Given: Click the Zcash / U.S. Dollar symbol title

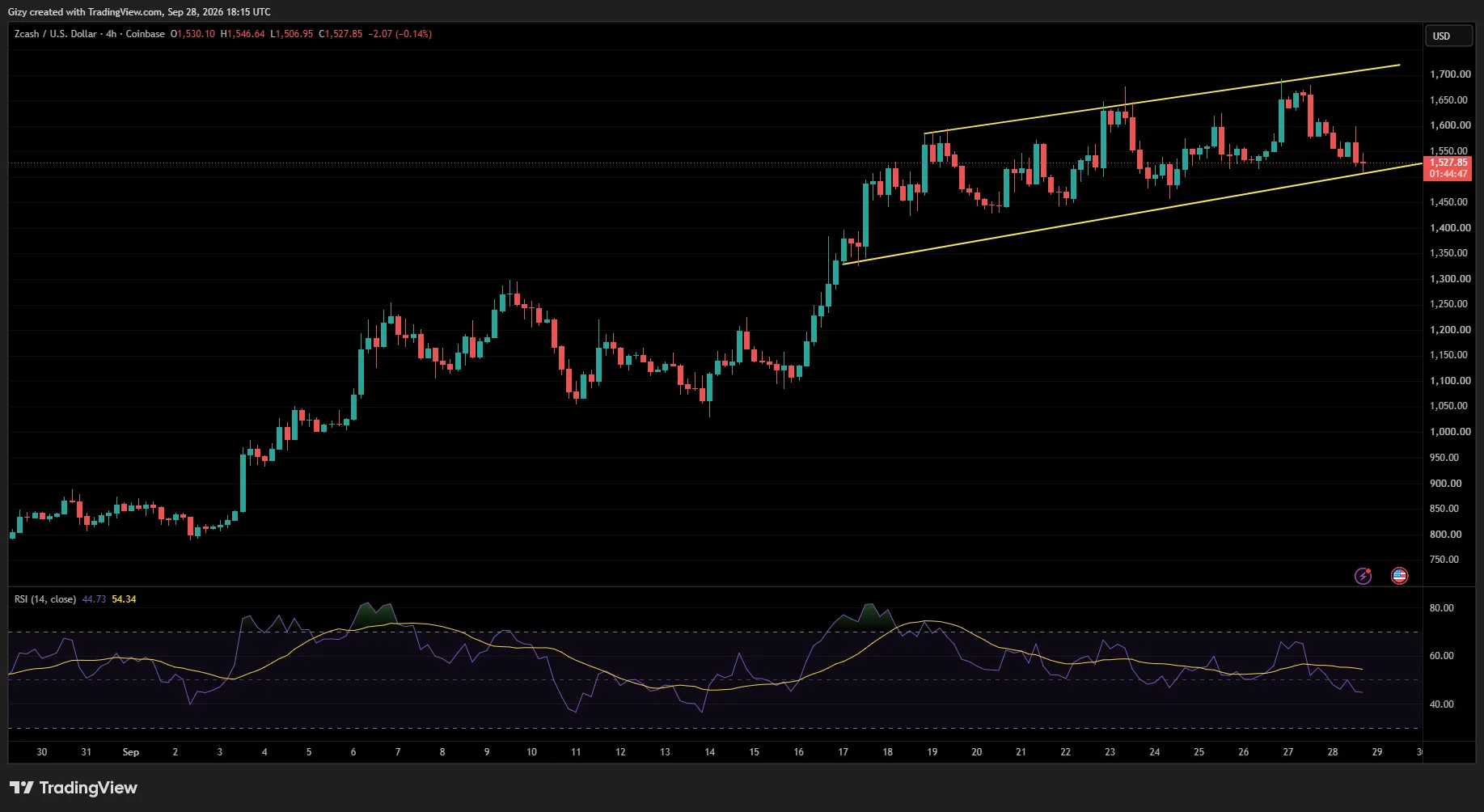Looking at the screenshot, I should point(55,34).
